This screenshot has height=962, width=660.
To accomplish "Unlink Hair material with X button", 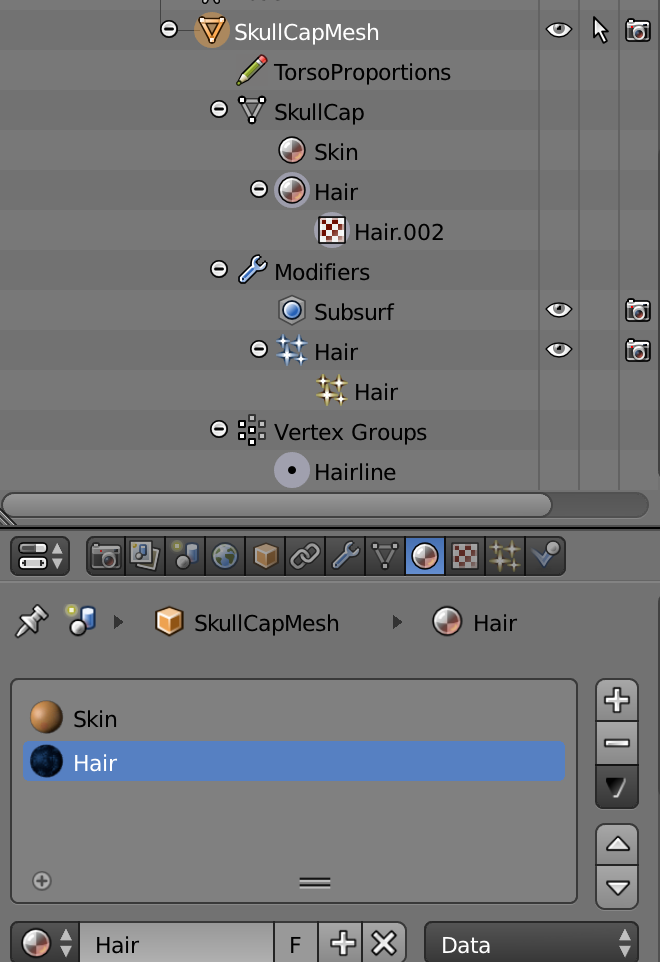I will point(384,944).
